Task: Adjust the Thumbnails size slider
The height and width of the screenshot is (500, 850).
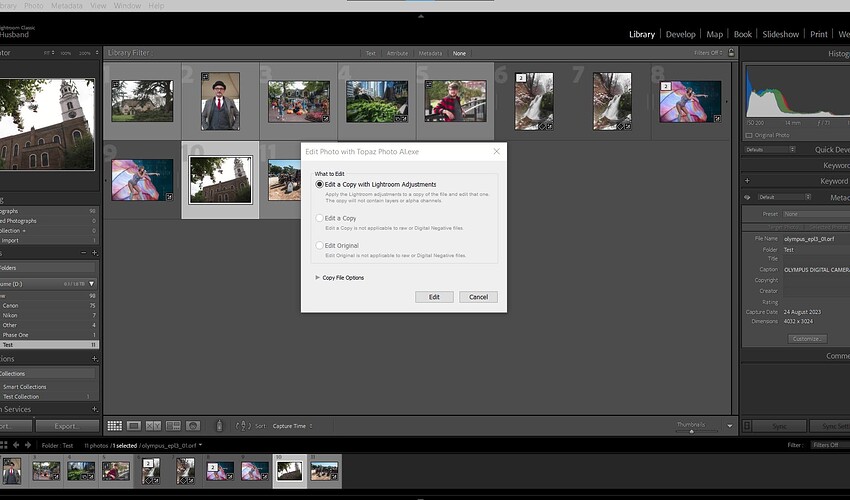Action: coord(691,430)
